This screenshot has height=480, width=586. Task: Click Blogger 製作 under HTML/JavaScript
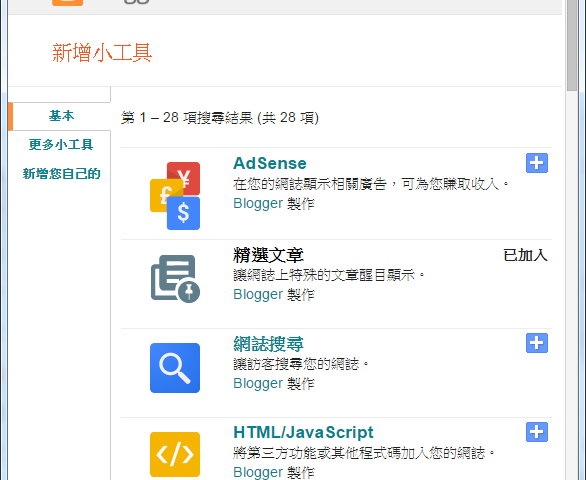(274, 473)
